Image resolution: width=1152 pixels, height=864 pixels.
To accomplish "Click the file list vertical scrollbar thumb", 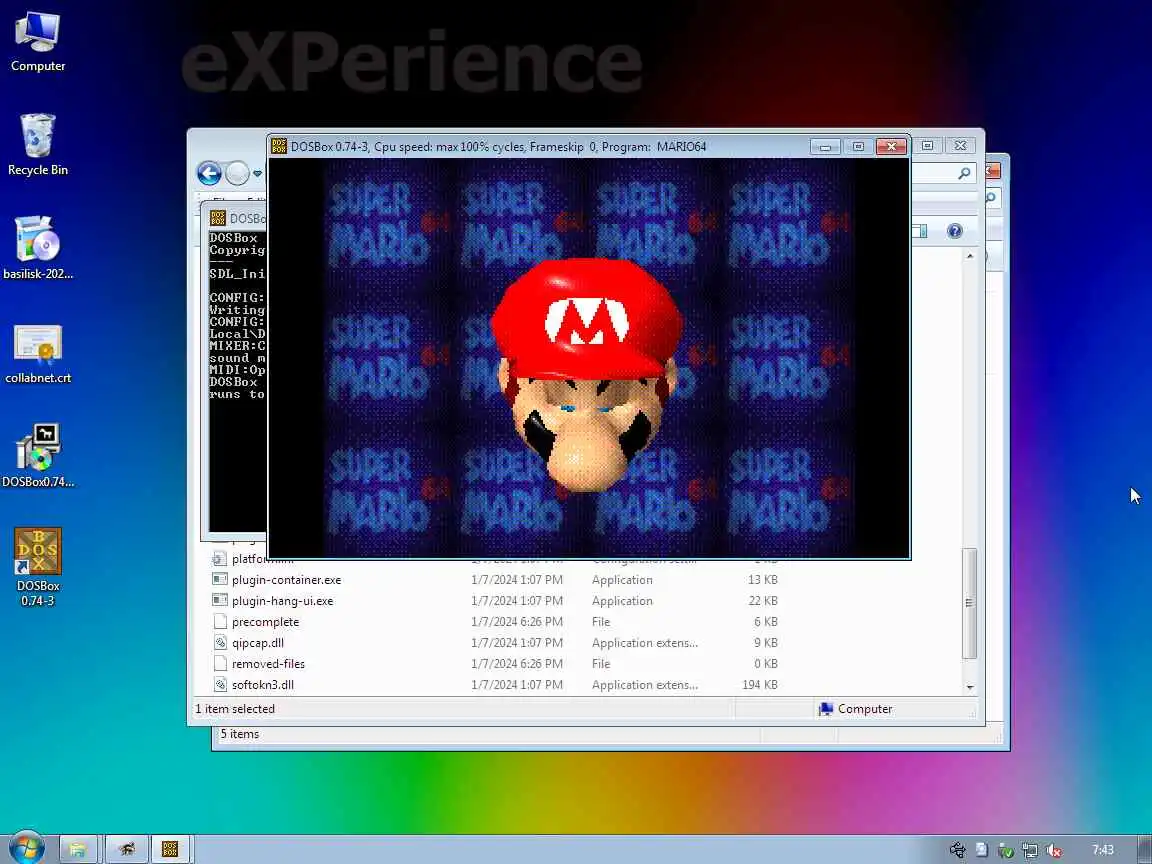I will 970,603.
